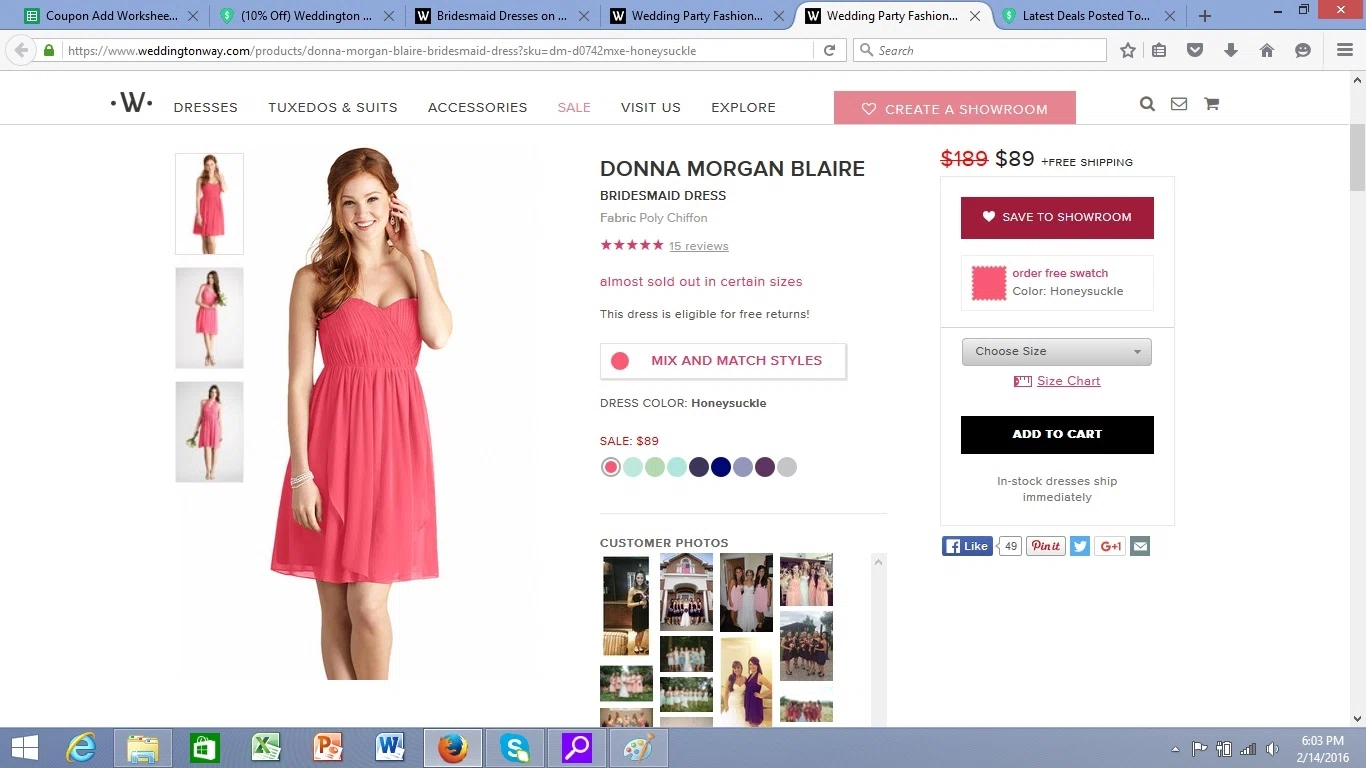Open TUXEDOS & SUITS menu
Image resolution: width=1366 pixels, height=768 pixels.
tap(333, 107)
